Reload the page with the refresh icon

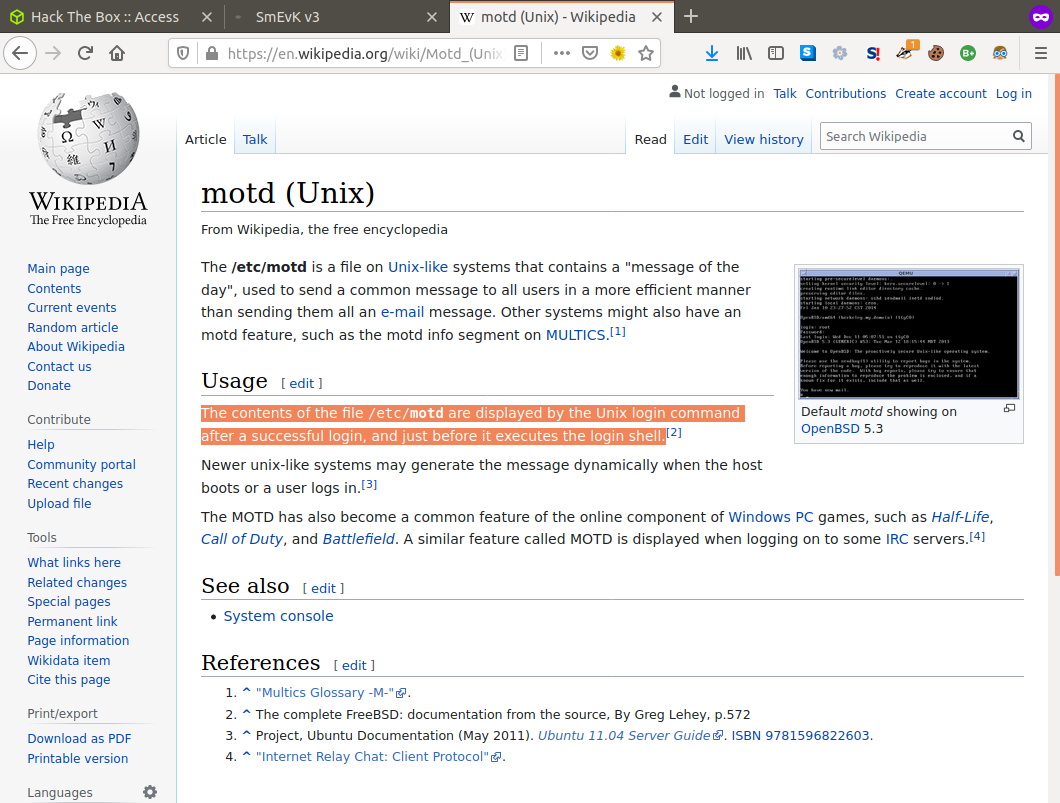(85, 53)
